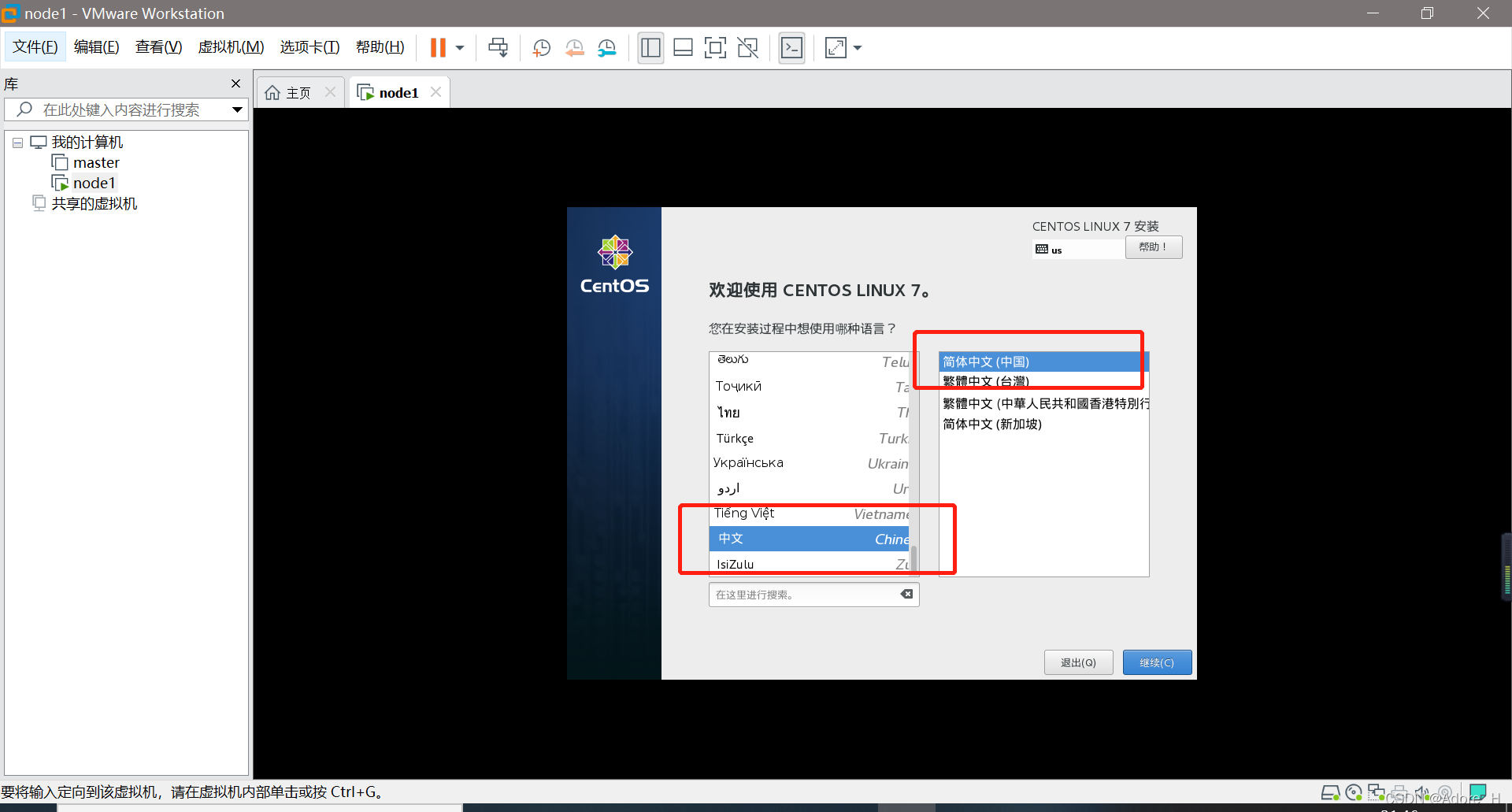
Task: Open the library search dropdown arrow
Action: click(237, 109)
